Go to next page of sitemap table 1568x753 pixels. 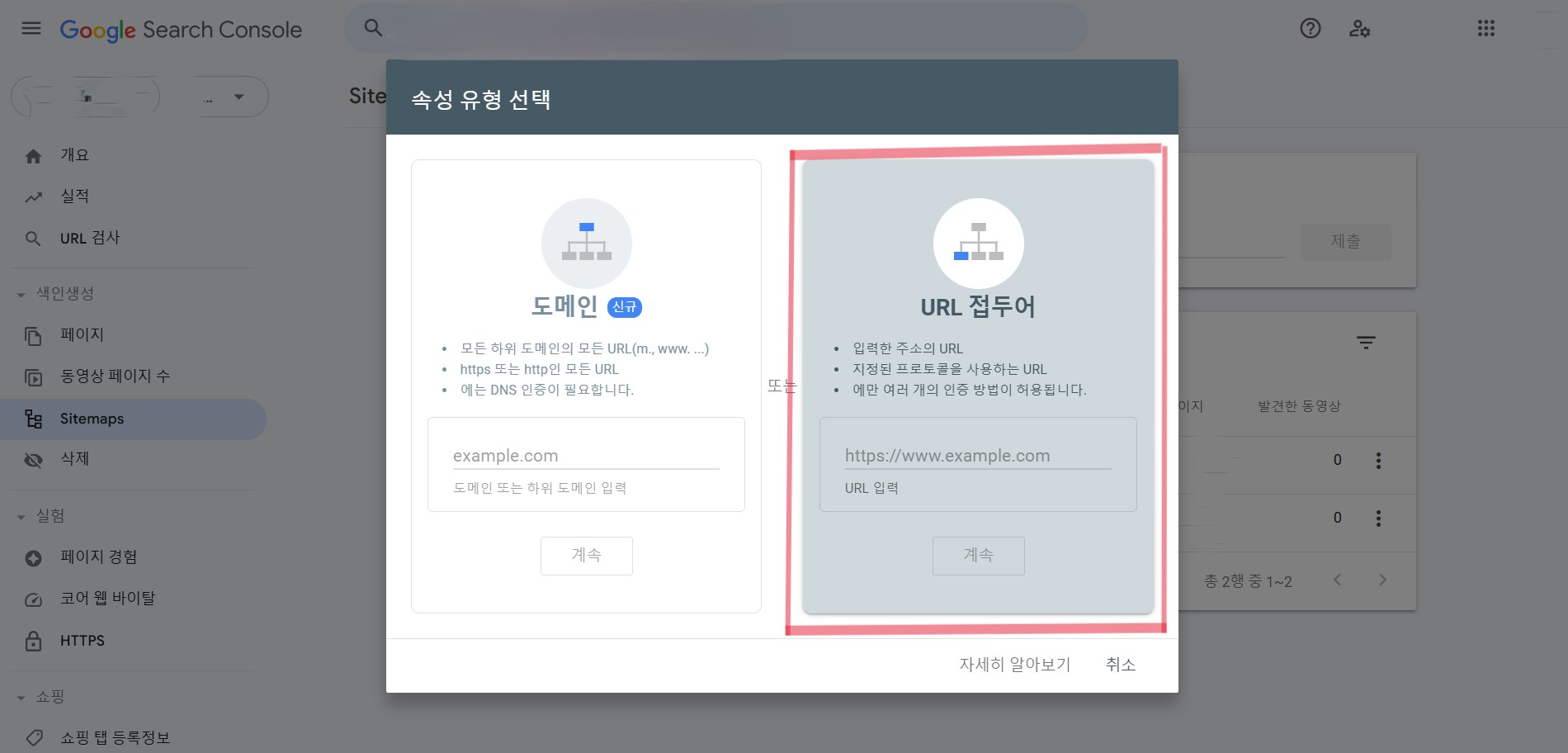1382,580
